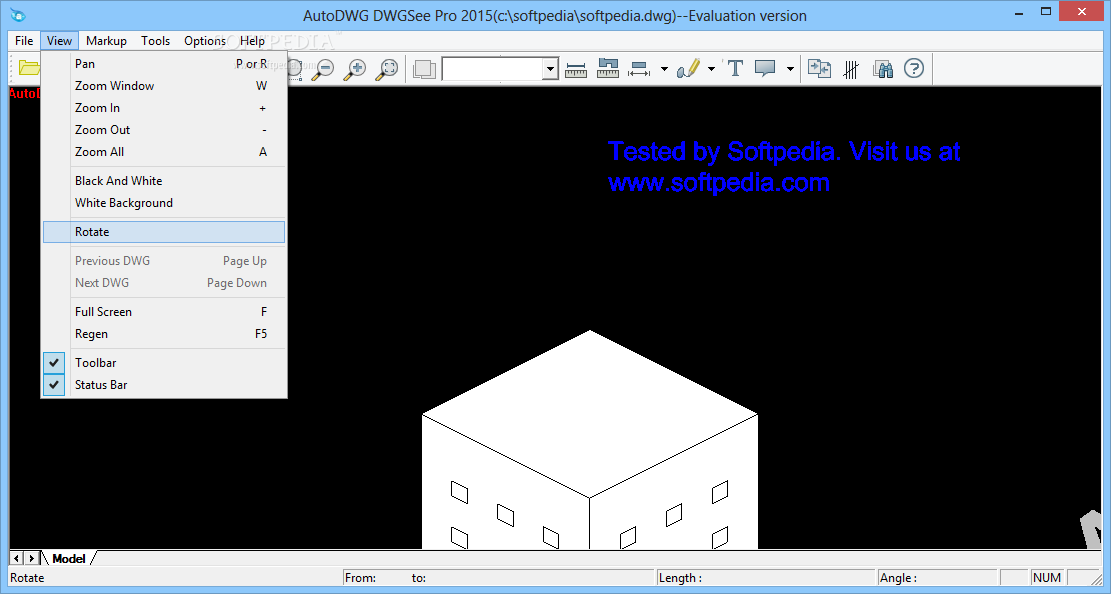Screen dimensions: 1111x594
Task: Close the open View menu
Action: pyautogui.click(x=59, y=40)
